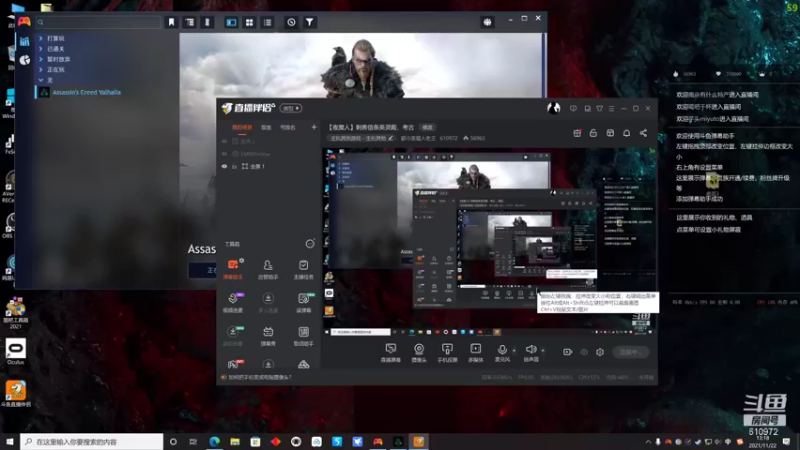The image size is (800, 450).
Task: Show hidden system tray icons chevron
Action: click(x=648, y=442)
